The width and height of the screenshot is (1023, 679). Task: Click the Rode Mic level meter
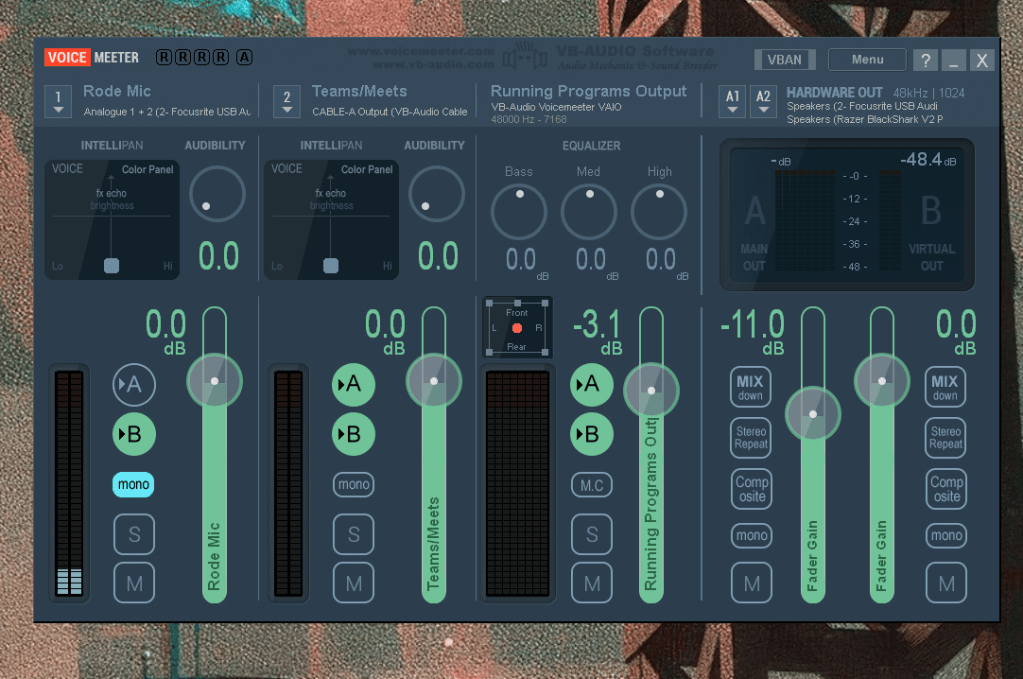[x=69, y=483]
